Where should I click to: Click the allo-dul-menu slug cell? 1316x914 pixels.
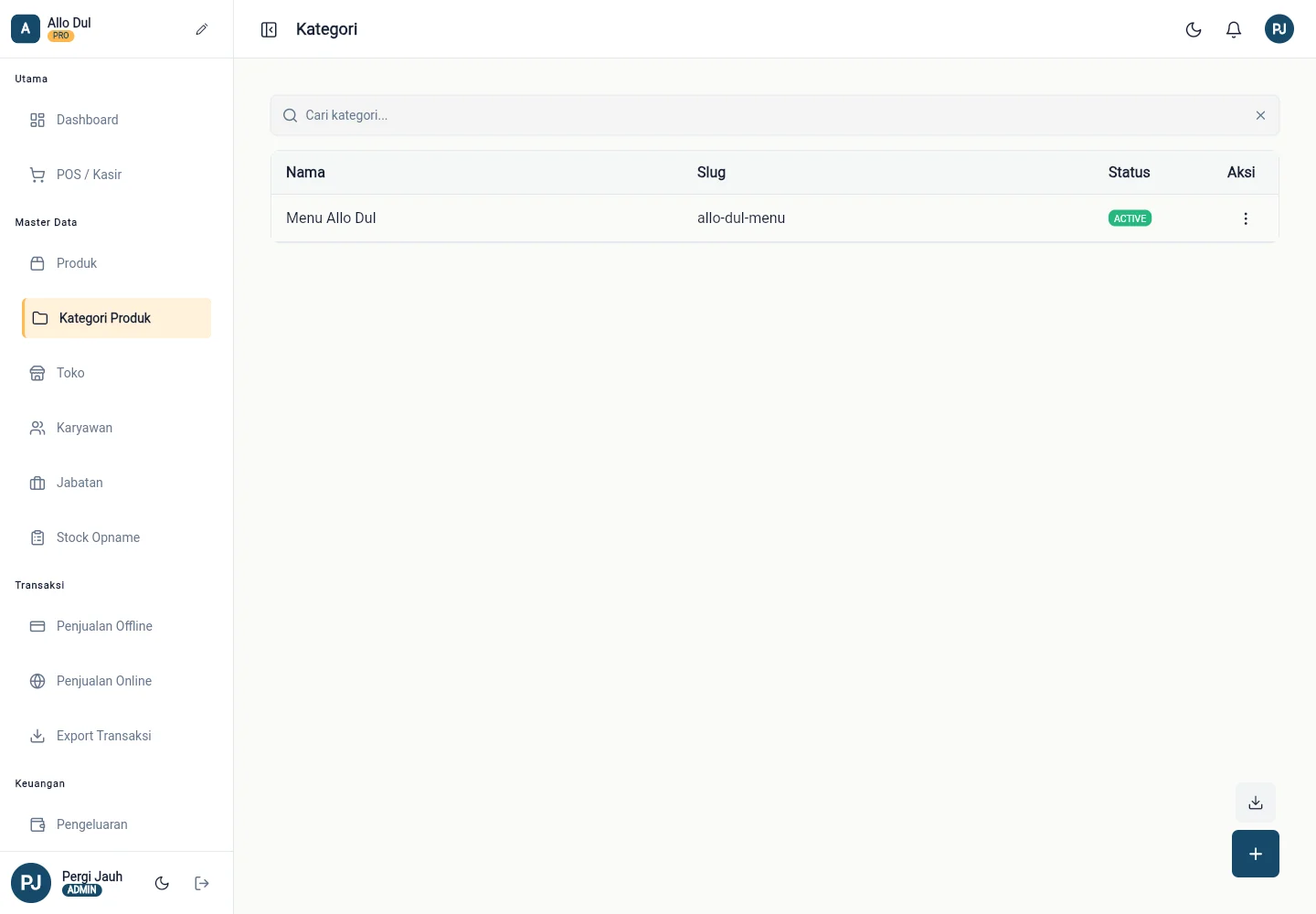(x=741, y=218)
